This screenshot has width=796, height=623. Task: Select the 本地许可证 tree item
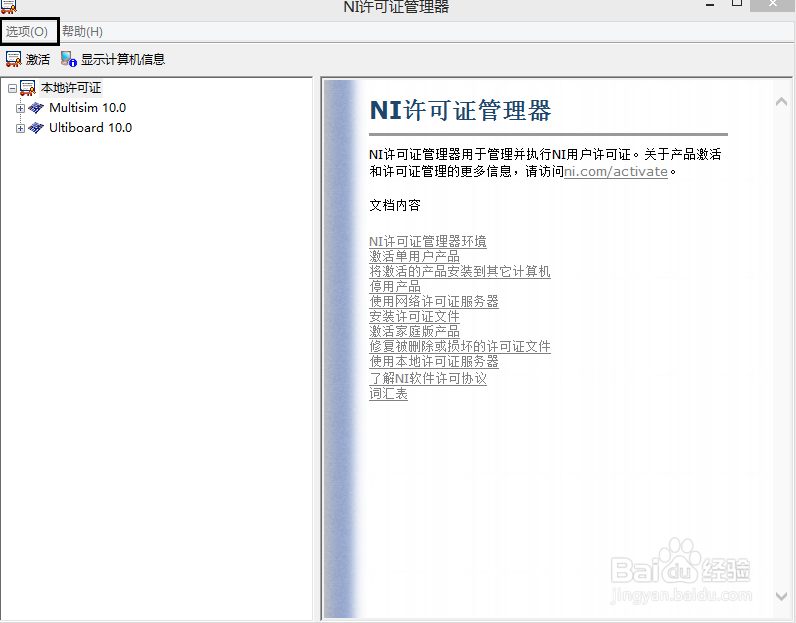pos(71,88)
